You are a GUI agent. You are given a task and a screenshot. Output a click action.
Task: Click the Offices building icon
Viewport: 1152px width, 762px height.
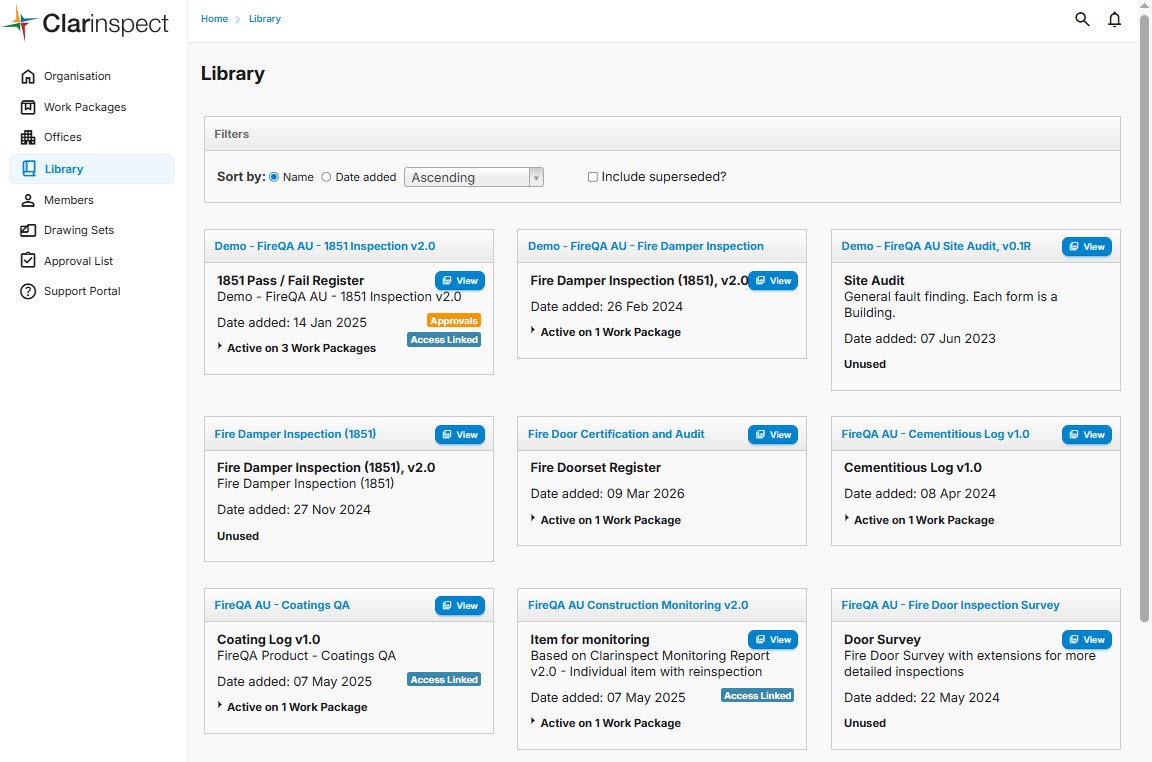28,138
